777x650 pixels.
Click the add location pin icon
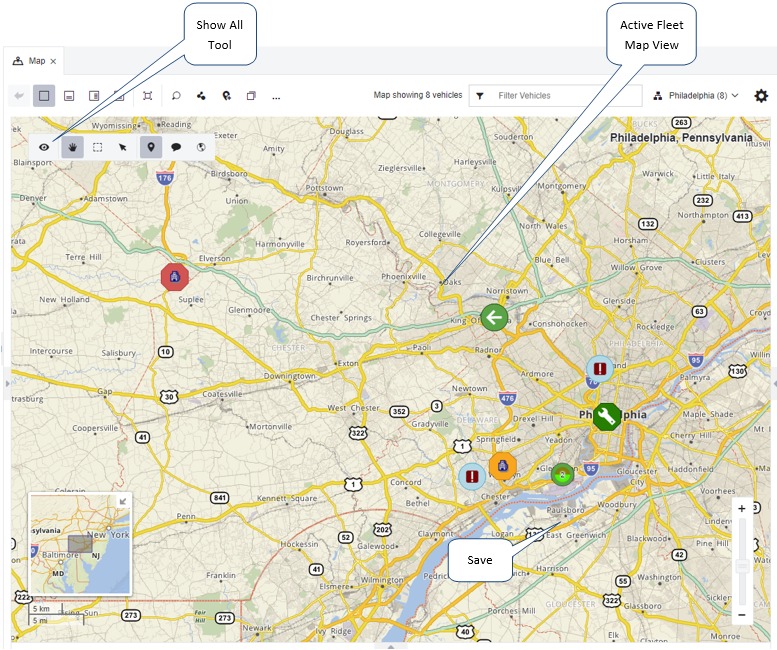(226, 96)
